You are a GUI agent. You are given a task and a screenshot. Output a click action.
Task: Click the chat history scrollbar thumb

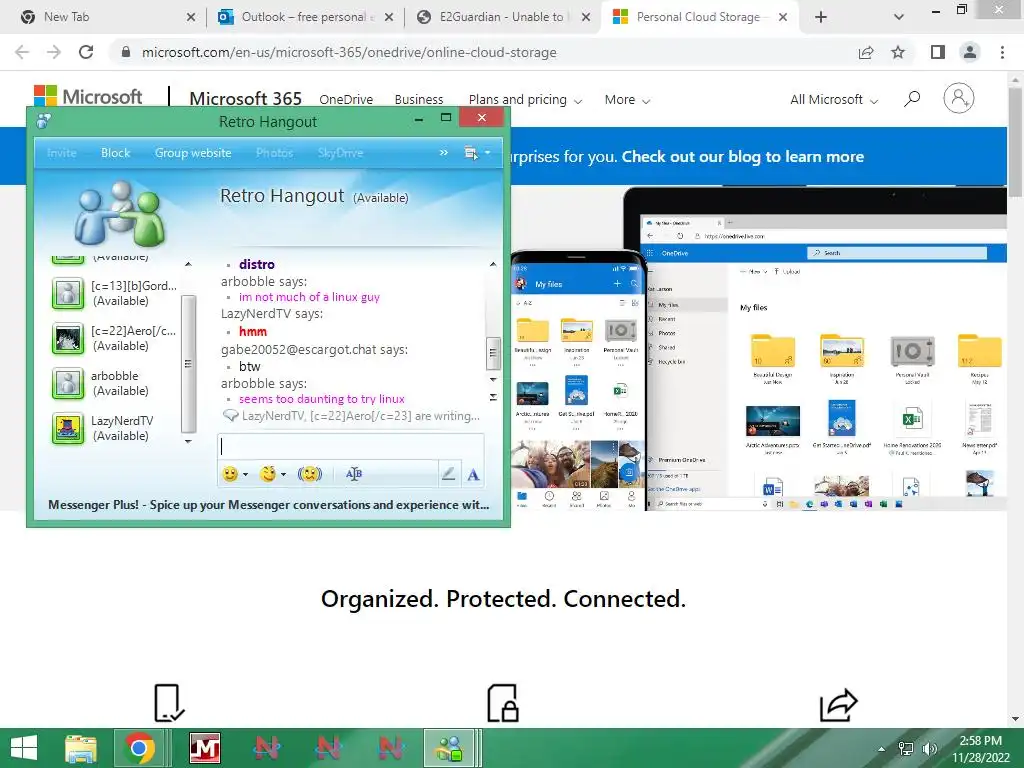[494, 353]
